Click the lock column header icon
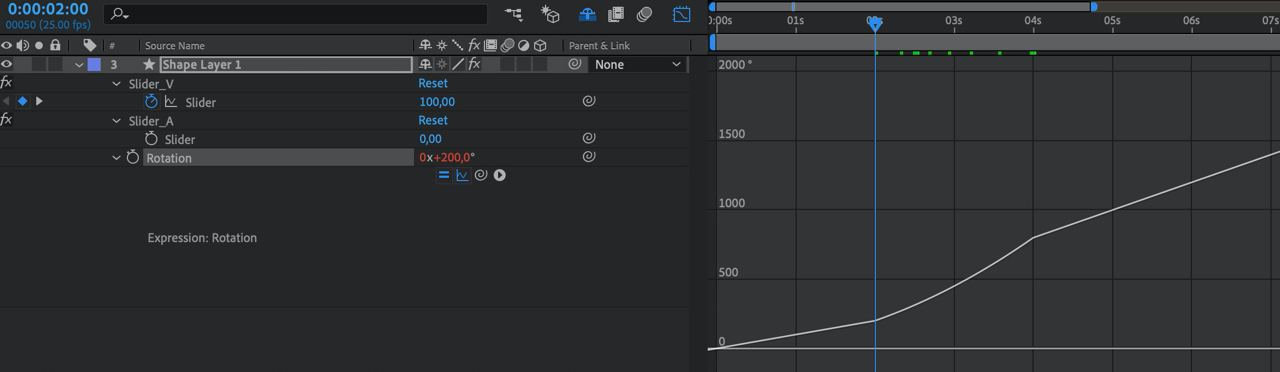Screen dimensions: 1280x372 coord(55,45)
